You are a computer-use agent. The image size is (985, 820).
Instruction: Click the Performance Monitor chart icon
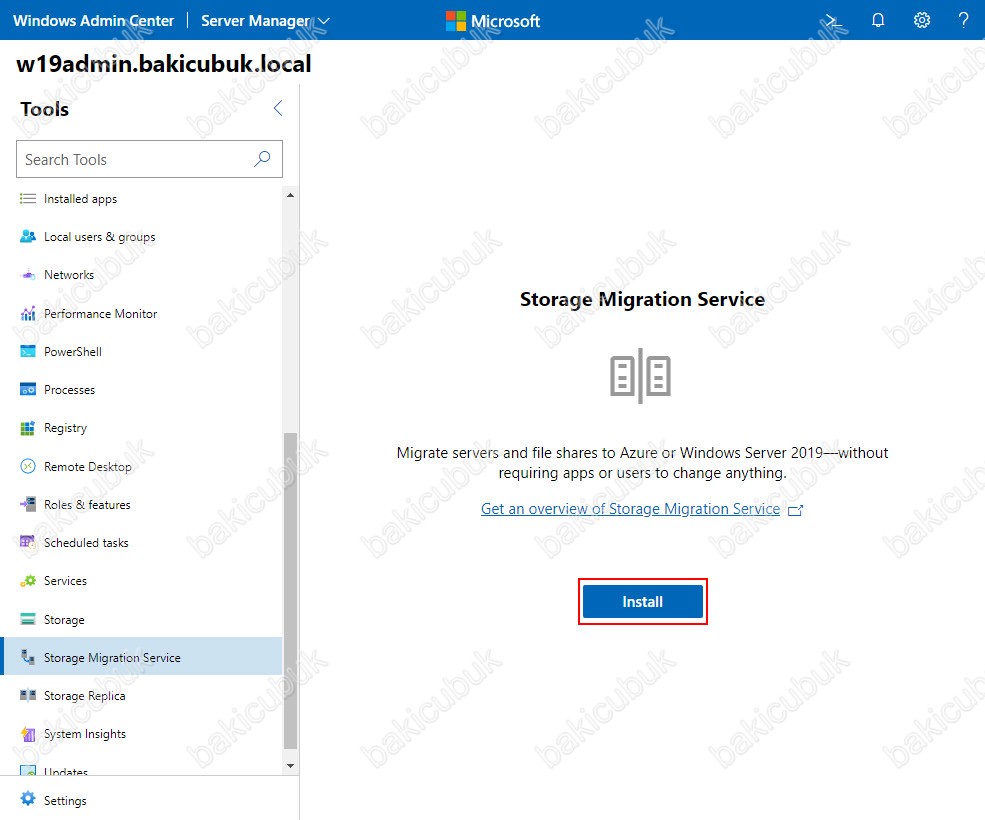click(28, 313)
